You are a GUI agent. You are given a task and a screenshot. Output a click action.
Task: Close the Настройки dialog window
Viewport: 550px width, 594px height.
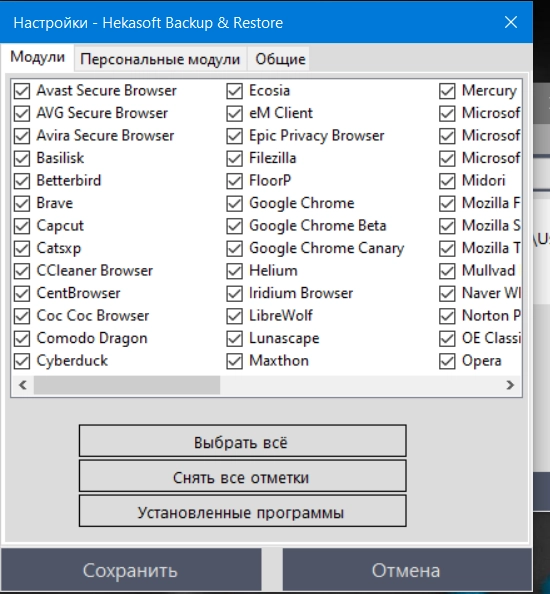point(511,22)
